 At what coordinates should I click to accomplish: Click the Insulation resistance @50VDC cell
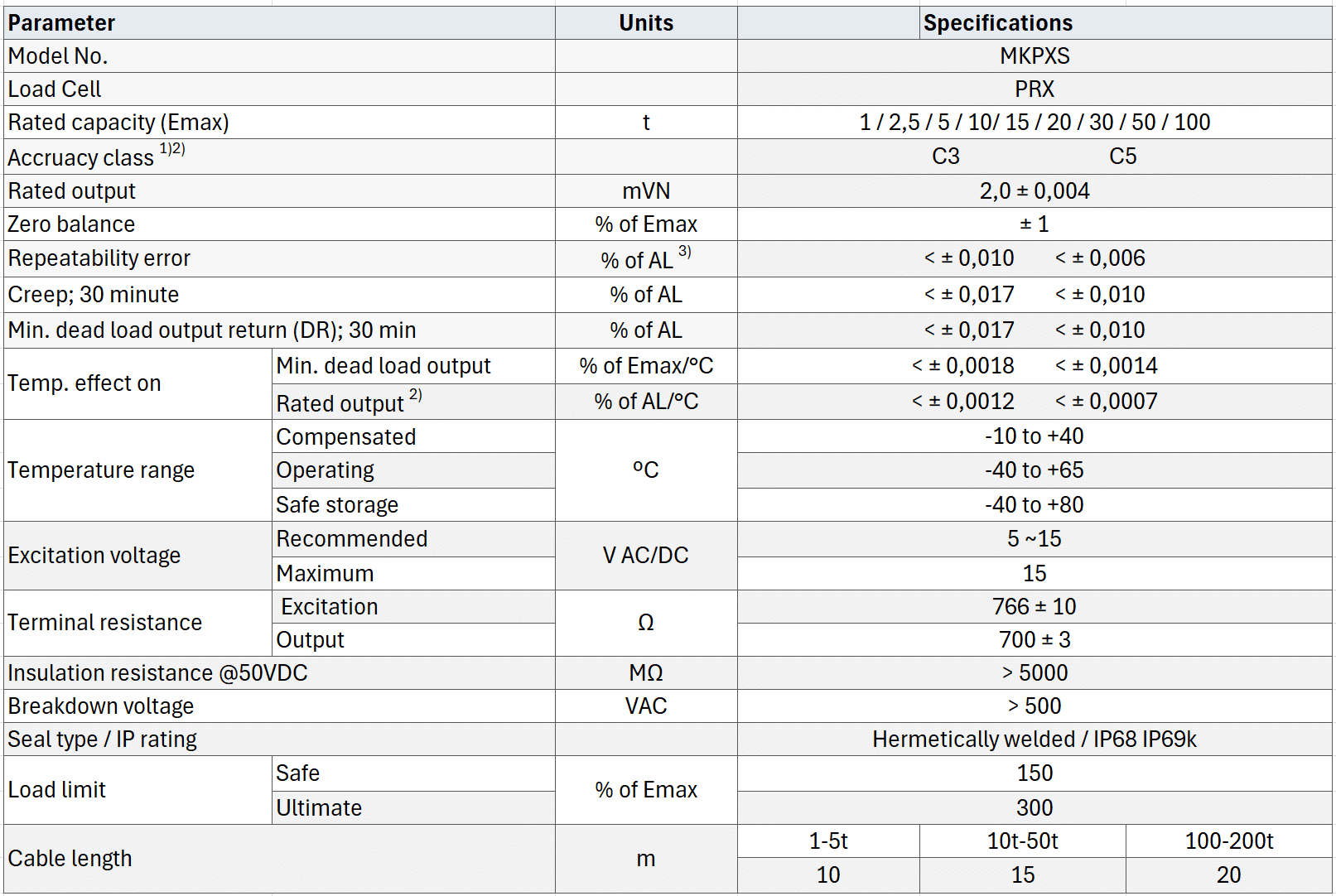(157, 673)
